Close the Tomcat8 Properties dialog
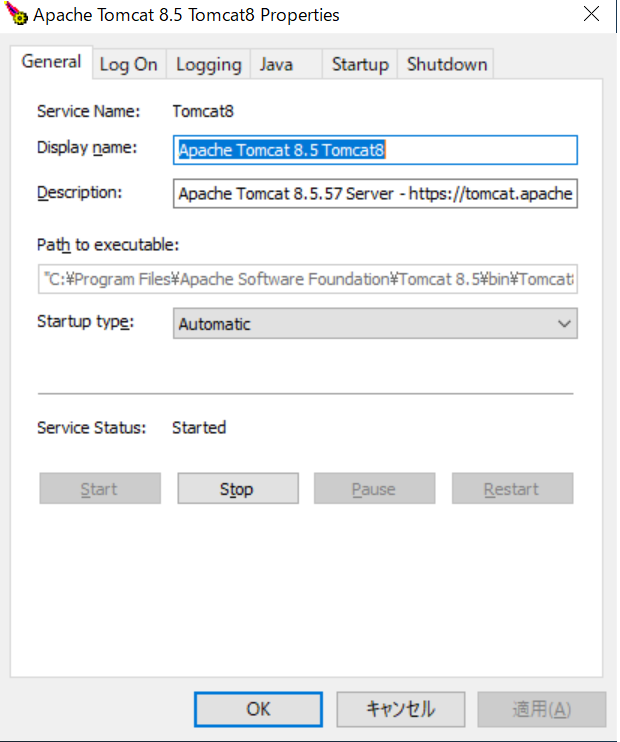620x742 pixels. click(591, 14)
